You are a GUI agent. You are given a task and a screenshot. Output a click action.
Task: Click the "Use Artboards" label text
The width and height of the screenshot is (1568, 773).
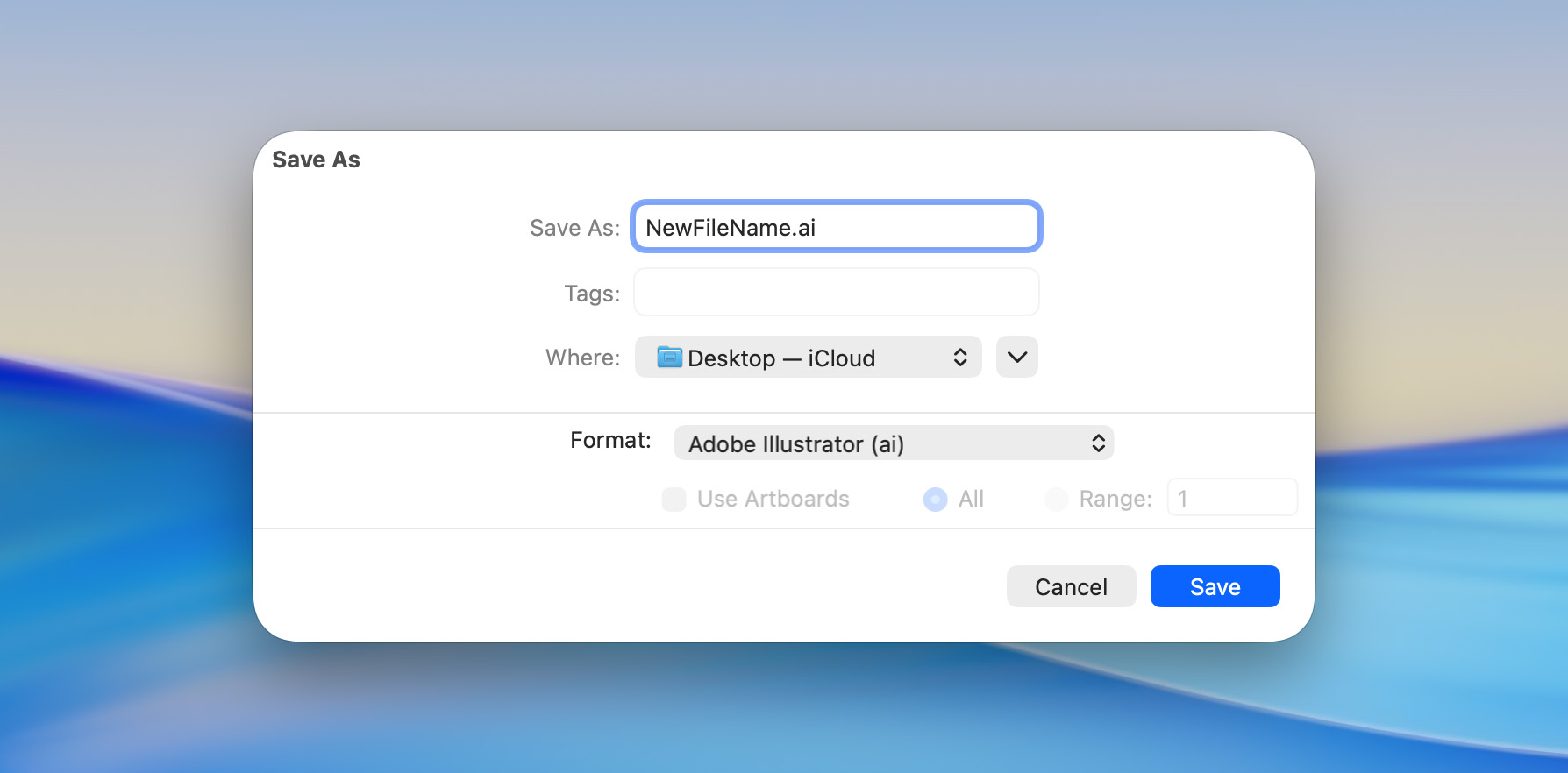[773, 500]
